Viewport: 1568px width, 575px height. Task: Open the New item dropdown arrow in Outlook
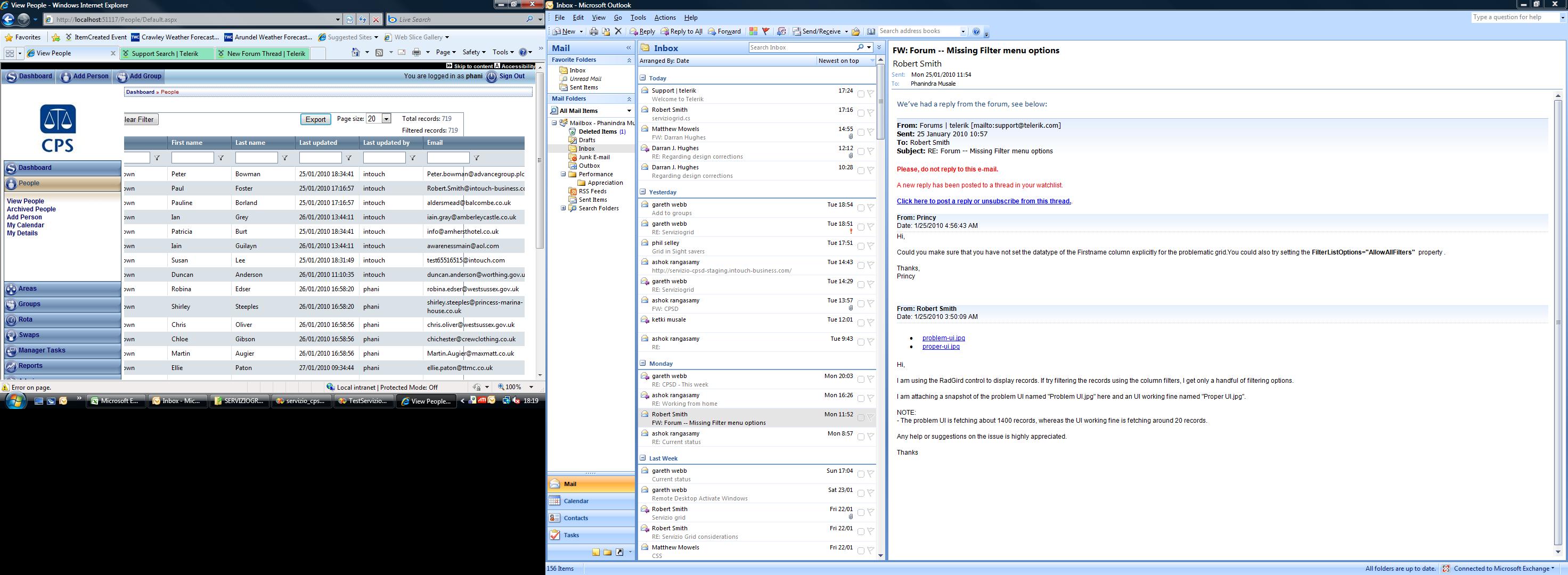pyautogui.click(x=581, y=31)
